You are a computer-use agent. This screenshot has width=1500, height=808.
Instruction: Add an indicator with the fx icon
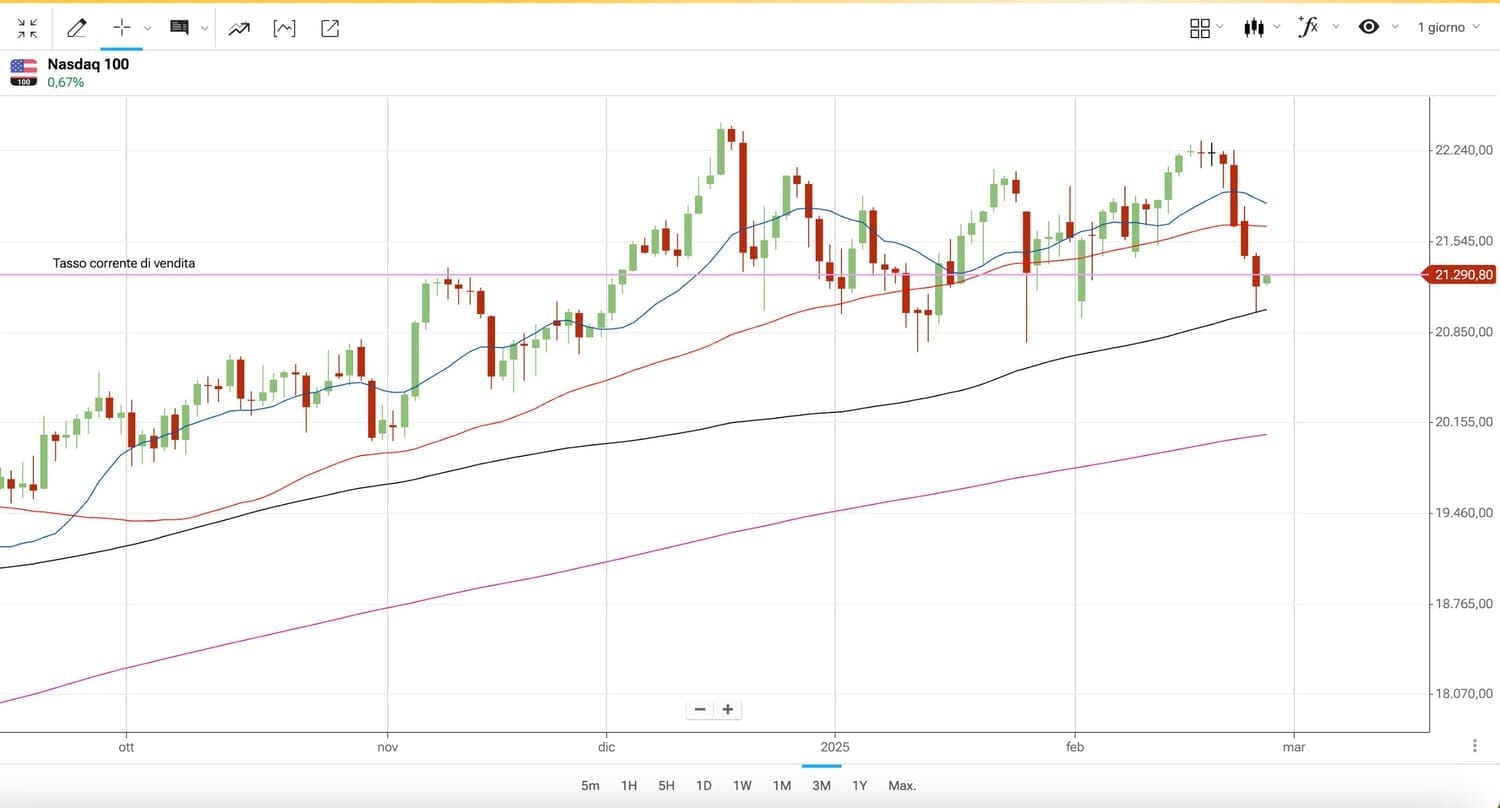coord(1307,27)
